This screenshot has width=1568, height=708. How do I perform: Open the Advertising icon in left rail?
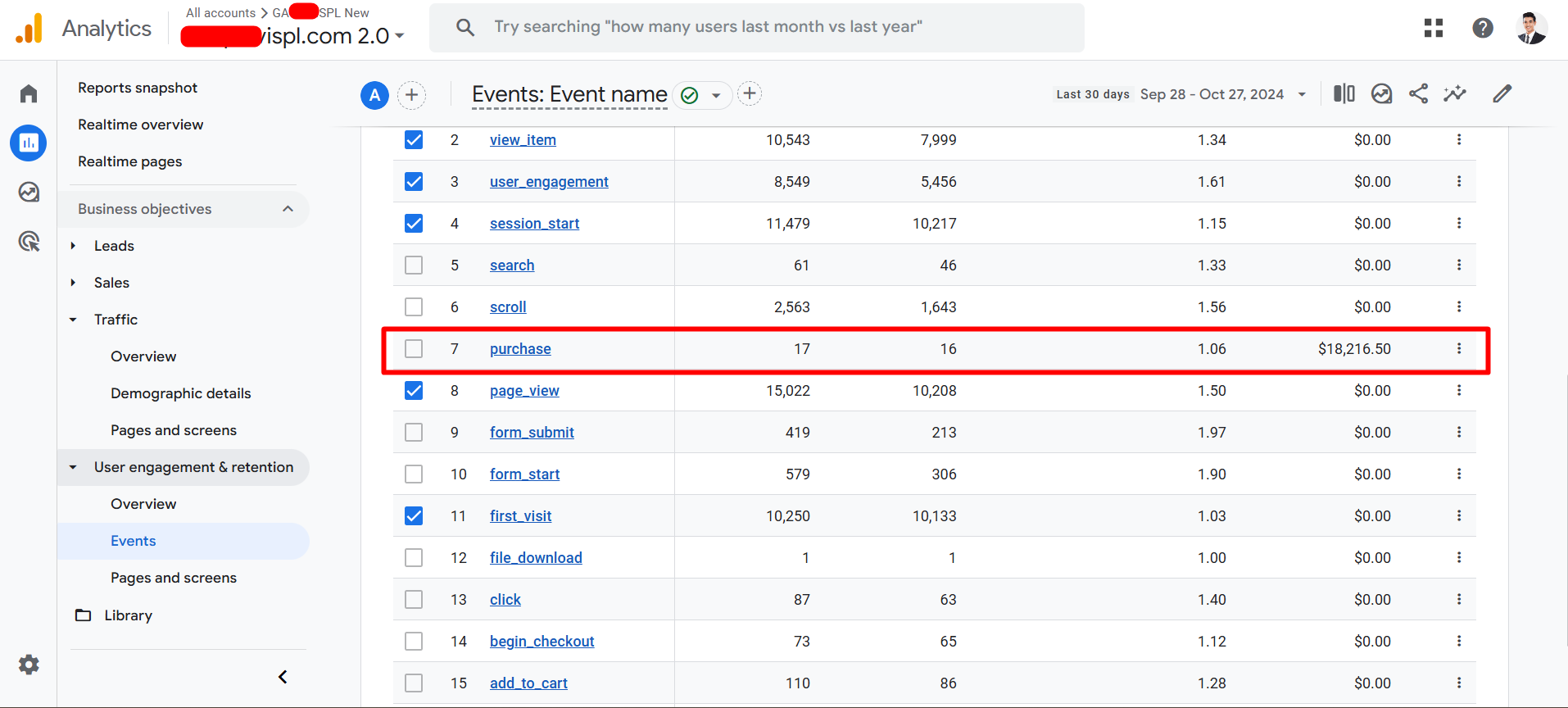coord(29,241)
